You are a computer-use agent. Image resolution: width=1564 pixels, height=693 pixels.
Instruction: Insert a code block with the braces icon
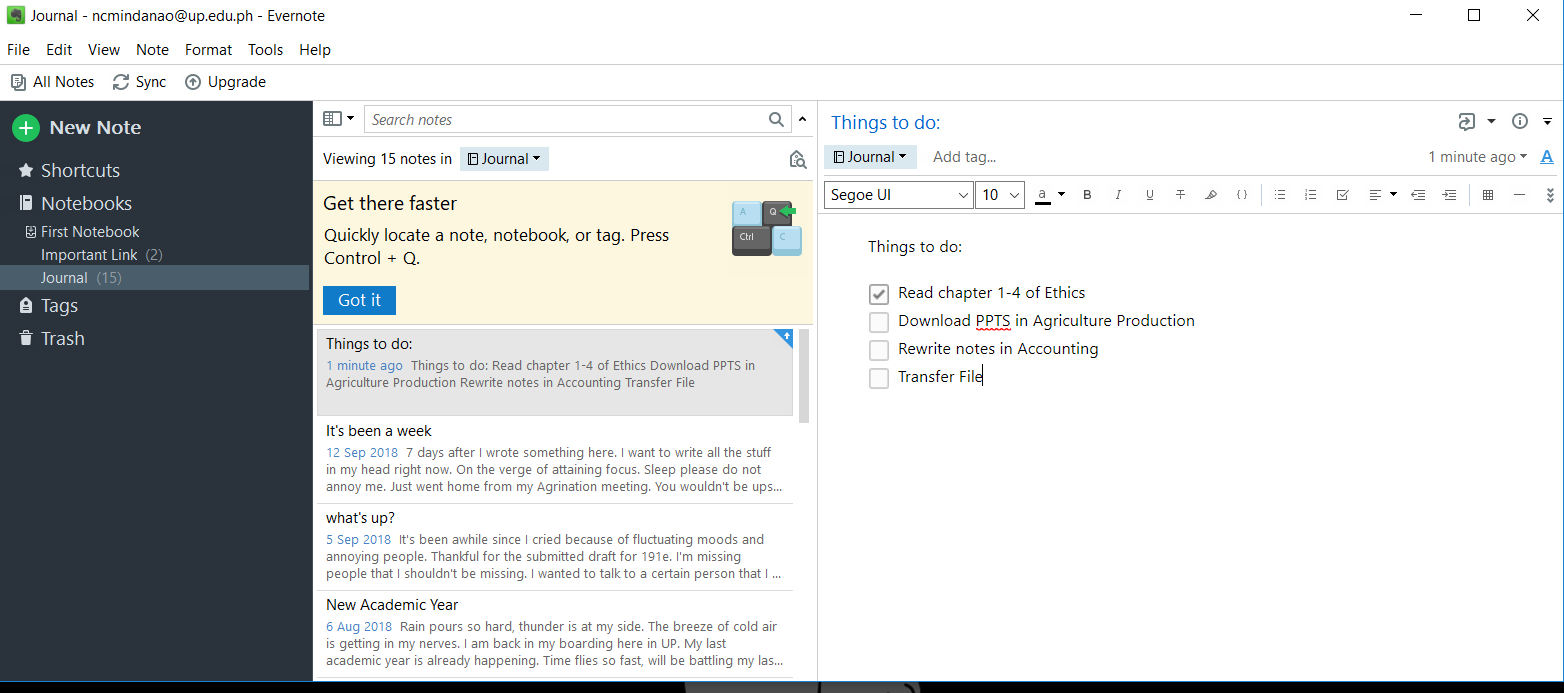(x=1242, y=195)
